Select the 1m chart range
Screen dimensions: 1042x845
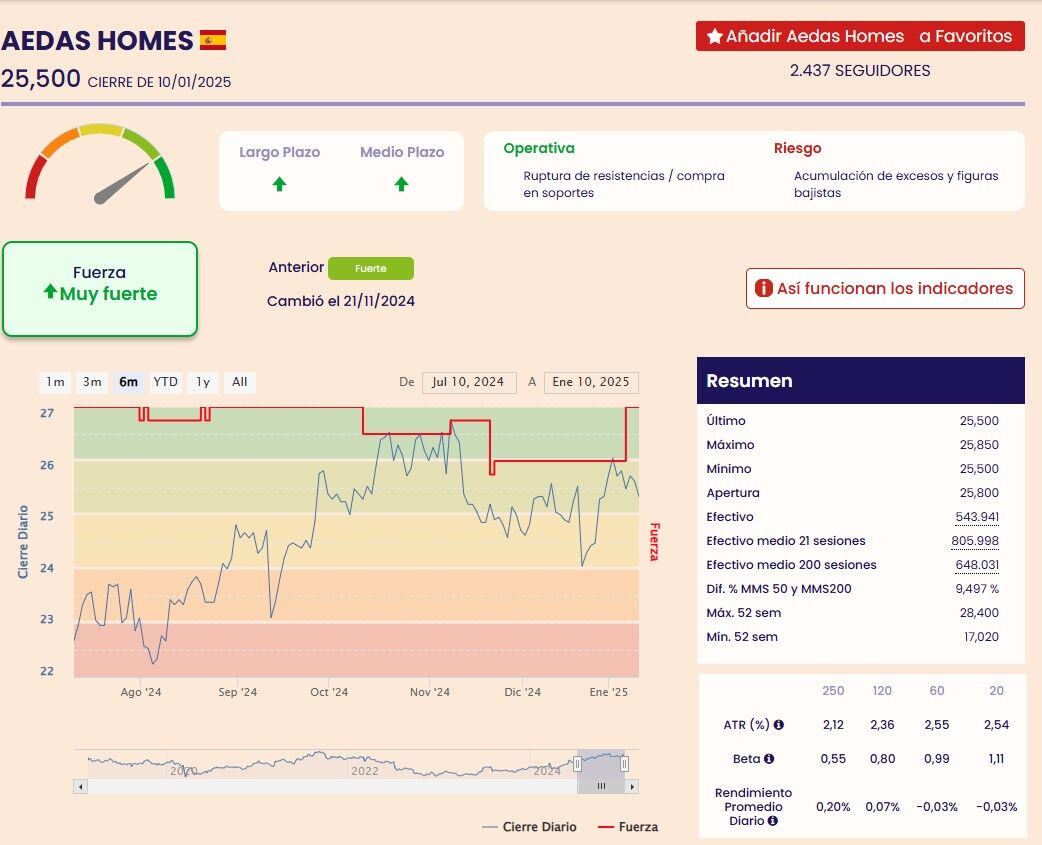pyautogui.click(x=55, y=382)
